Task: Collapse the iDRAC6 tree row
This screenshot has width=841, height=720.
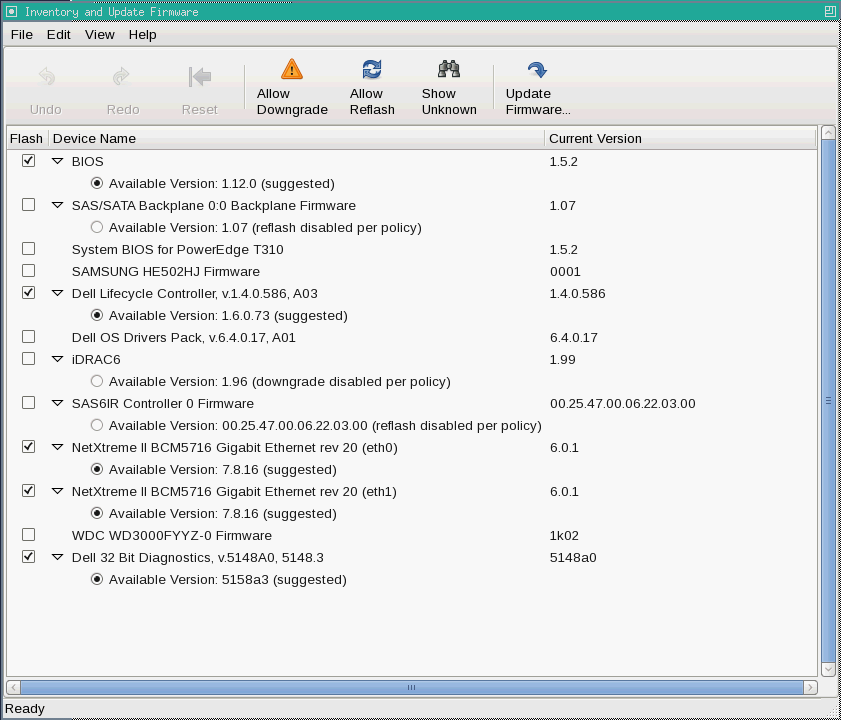Action: click(x=57, y=359)
